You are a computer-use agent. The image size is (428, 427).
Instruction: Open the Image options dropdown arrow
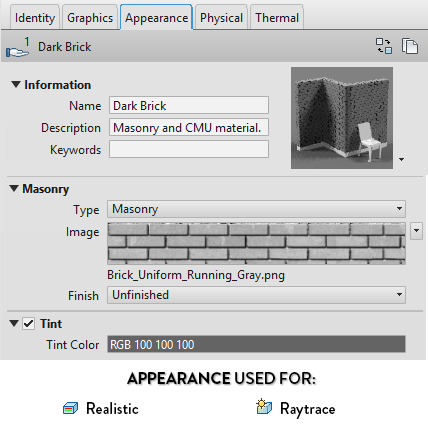[416, 231]
